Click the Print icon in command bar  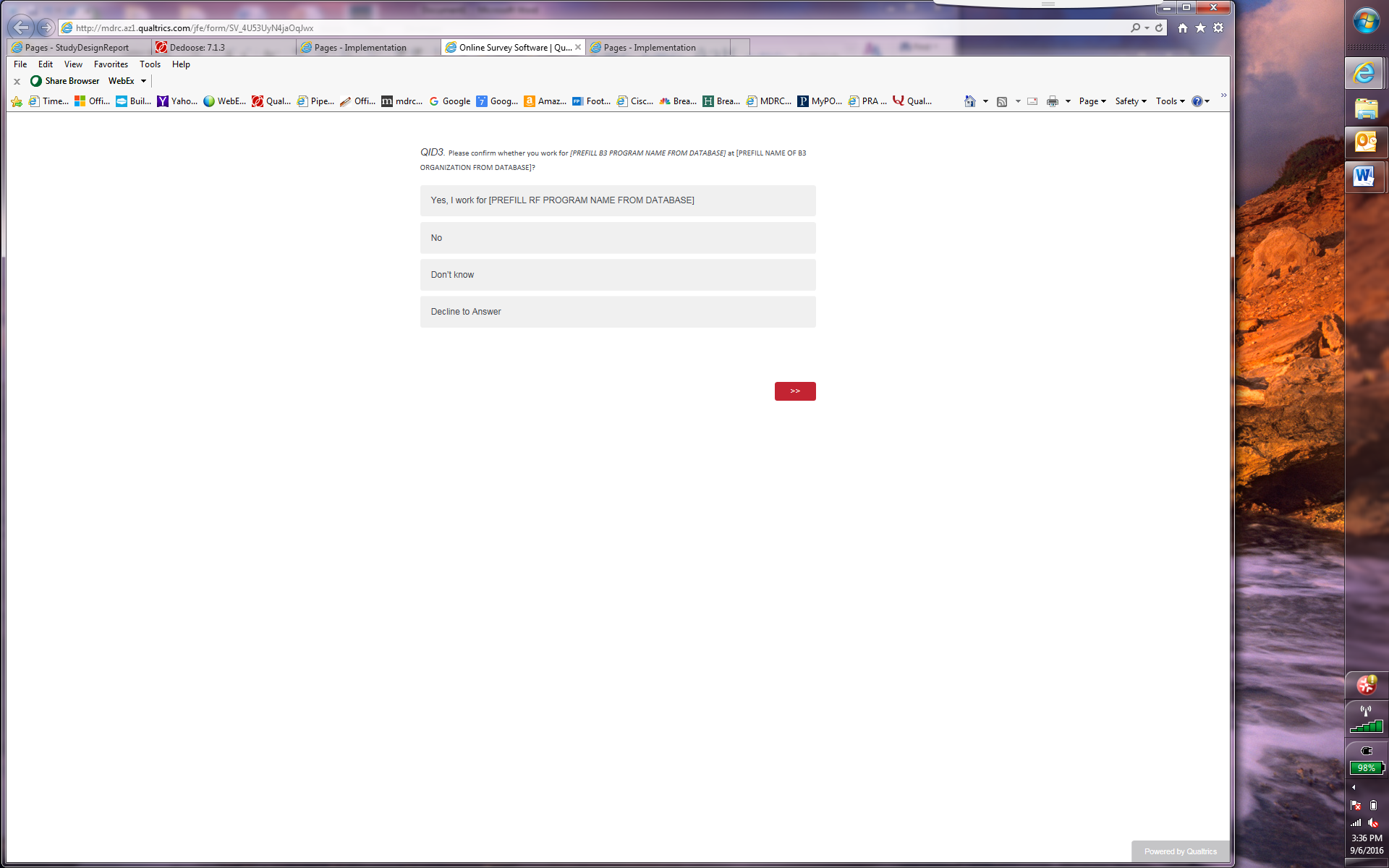1052,101
